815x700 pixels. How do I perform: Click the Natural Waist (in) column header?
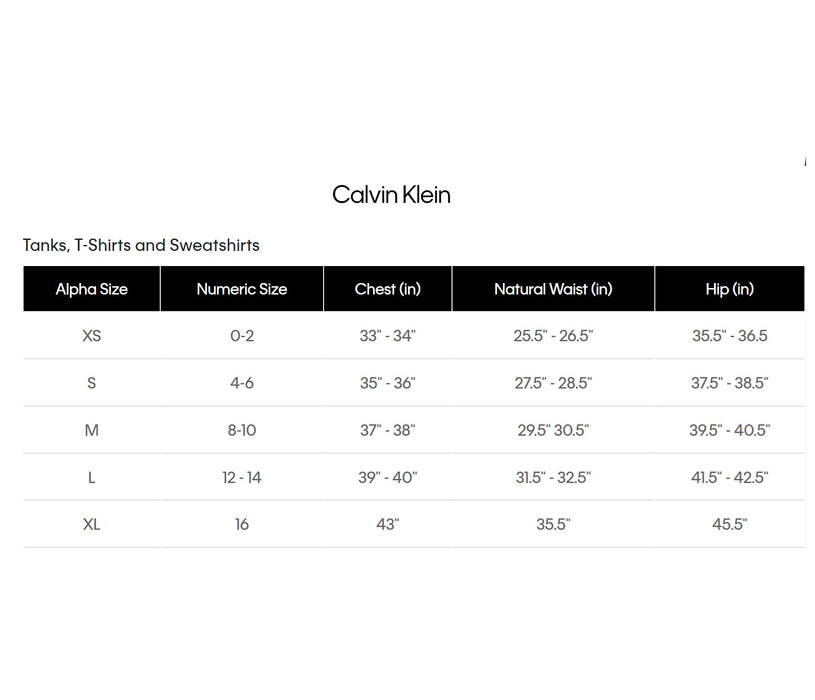tap(553, 290)
